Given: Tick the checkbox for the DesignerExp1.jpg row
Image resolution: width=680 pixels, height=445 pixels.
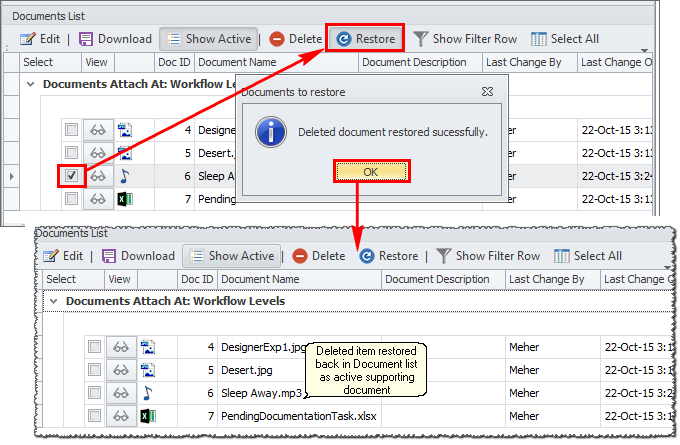Looking at the screenshot, I should (94, 347).
